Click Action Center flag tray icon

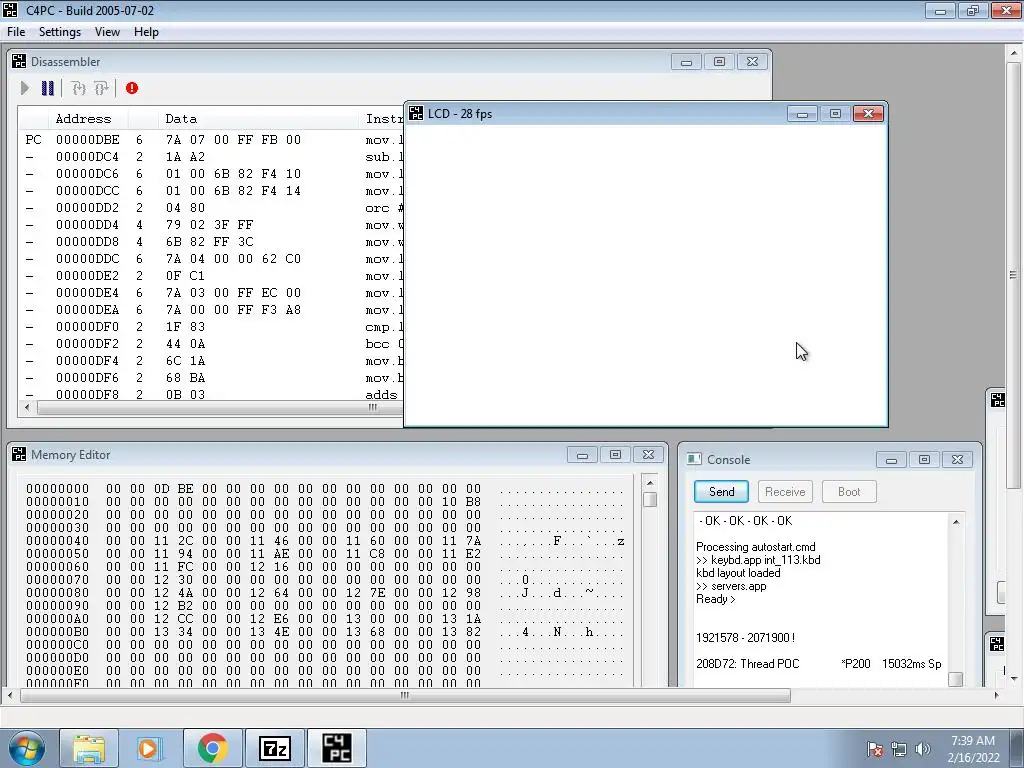point(875,749)
